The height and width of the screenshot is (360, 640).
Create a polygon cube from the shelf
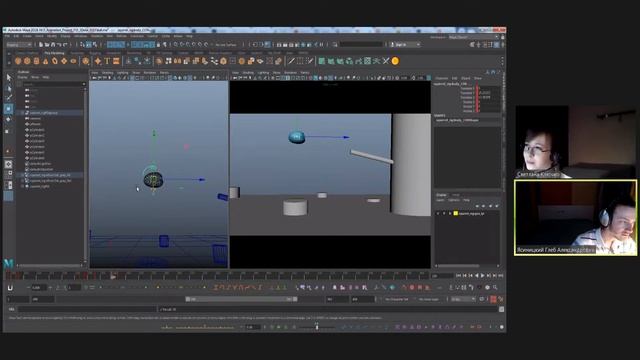coord(27,61)
